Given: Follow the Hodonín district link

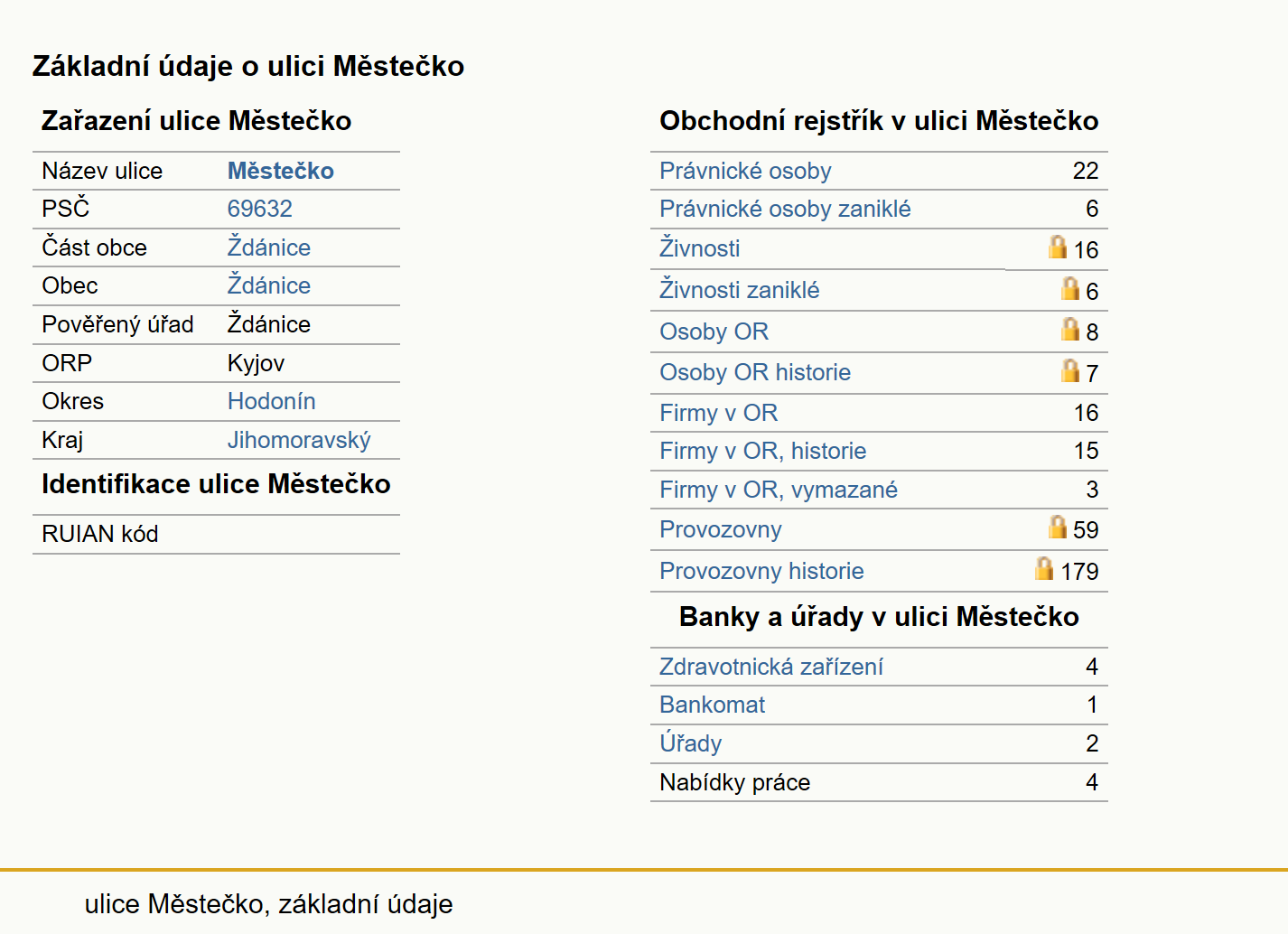Looking at the screenshot, I should pos(271,401).
